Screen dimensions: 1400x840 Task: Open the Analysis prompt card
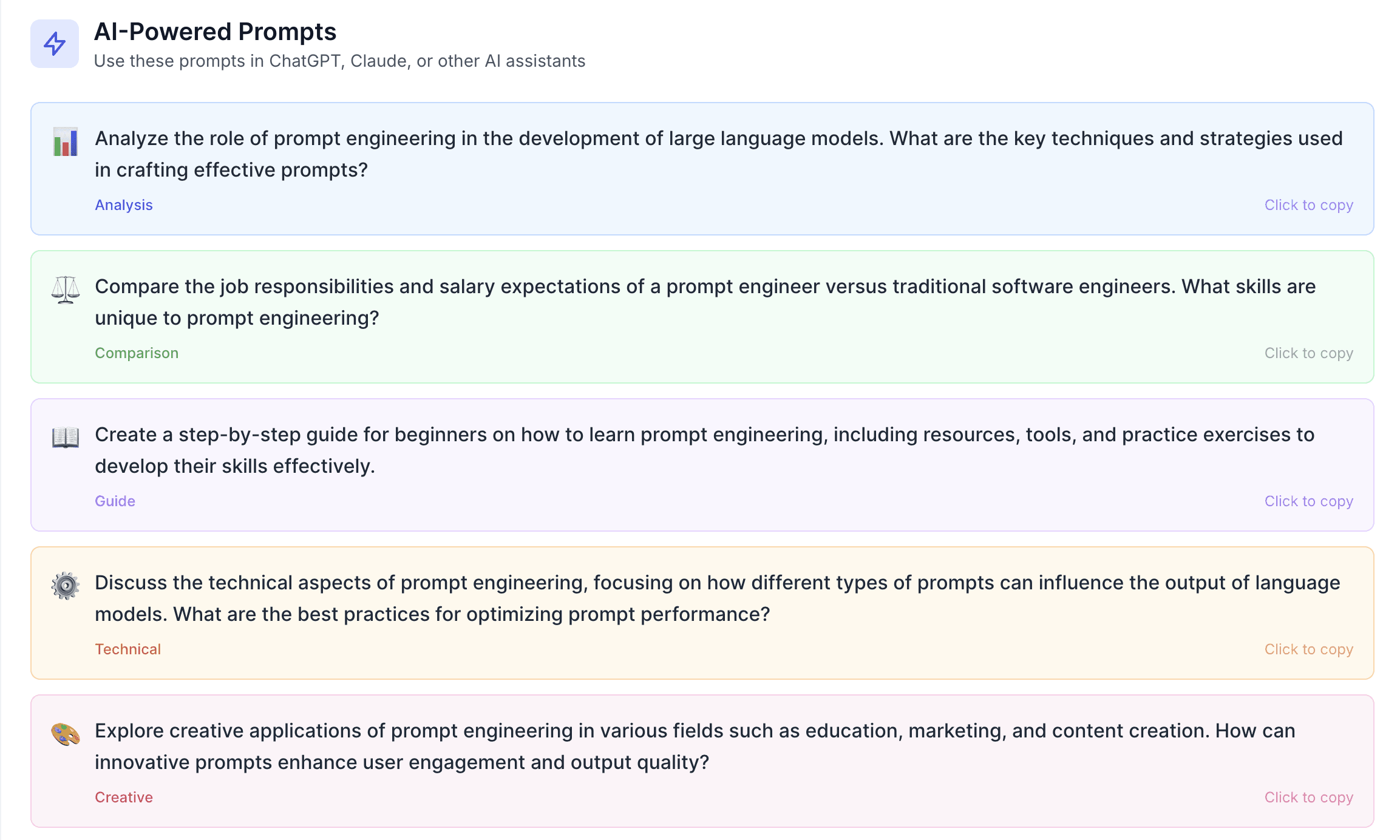(x=698, y=169)
